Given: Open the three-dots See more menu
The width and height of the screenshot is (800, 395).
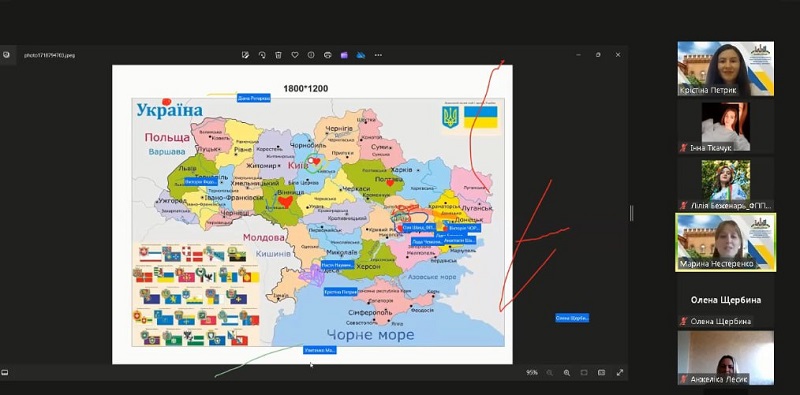Looking at the screenshot, I should click(378, 55).
